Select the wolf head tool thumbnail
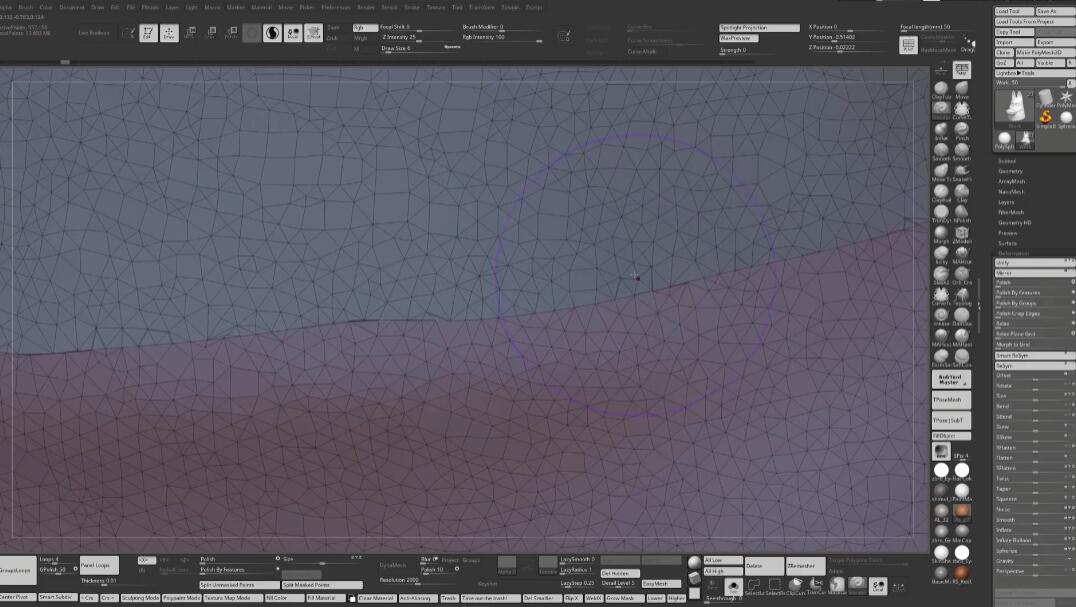Image resolution: width=1076 pixels, height=607 pixels. [1014, 108]
